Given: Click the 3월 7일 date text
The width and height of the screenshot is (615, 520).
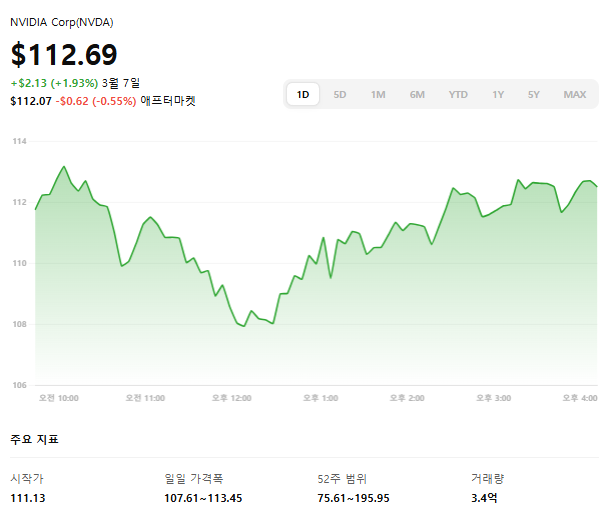Looking at the screenshot, I should point(121,83).
